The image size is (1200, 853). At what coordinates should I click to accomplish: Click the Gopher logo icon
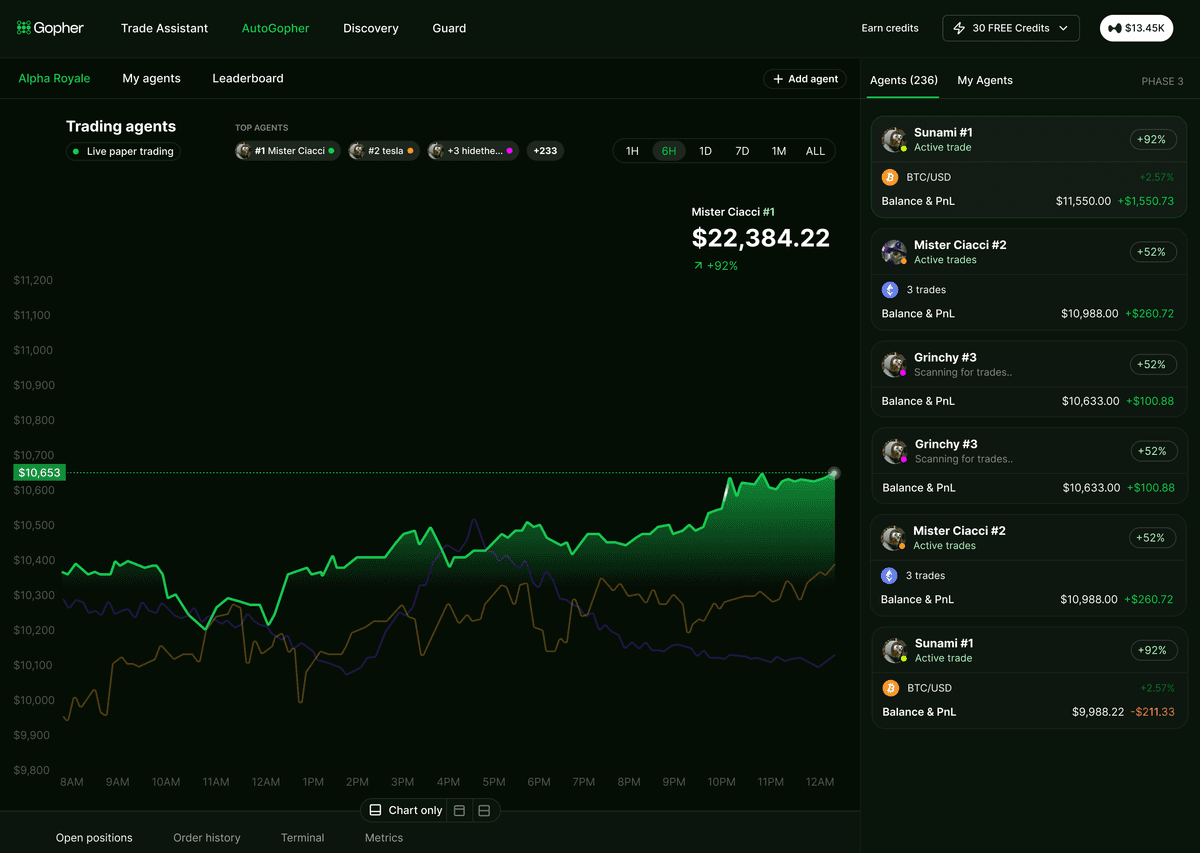point(24,28)
